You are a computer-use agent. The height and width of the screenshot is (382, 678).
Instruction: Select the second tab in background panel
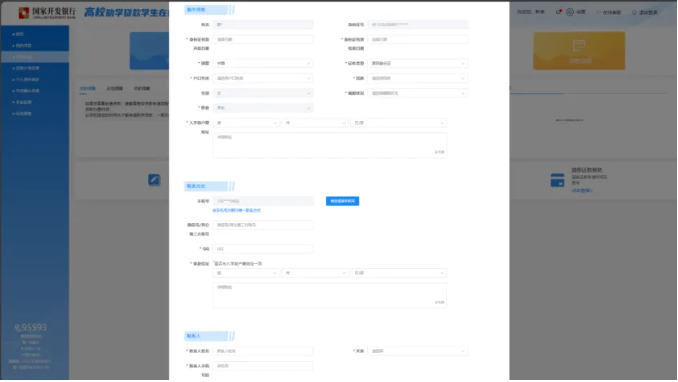(x=115, y=89)
